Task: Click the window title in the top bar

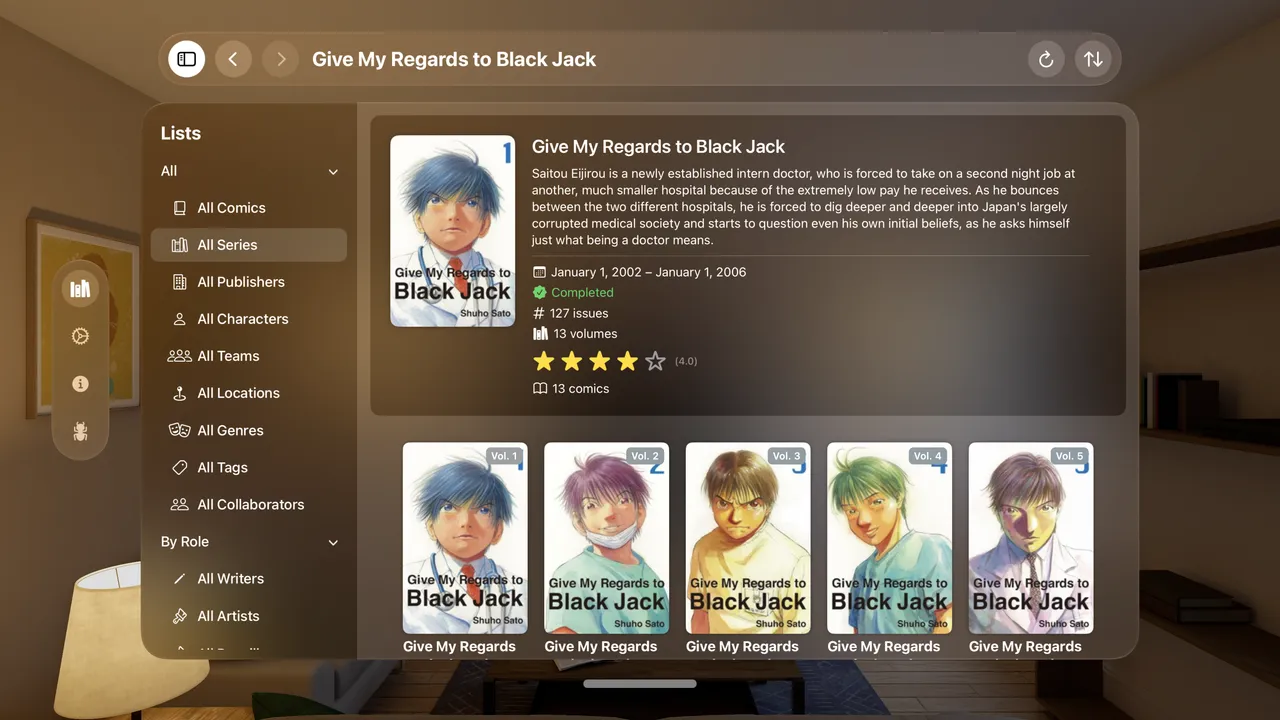Action: [x=454, y=59]
